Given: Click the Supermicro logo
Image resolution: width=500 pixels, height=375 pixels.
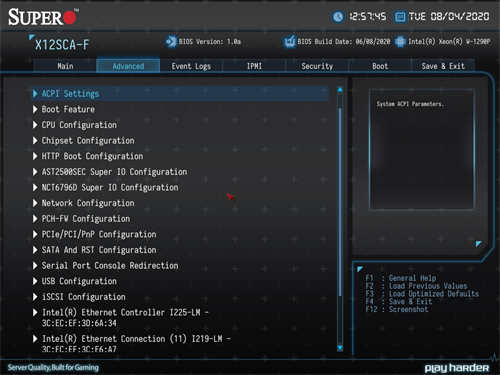Looking at the screenshot, I should pos(43,17).
